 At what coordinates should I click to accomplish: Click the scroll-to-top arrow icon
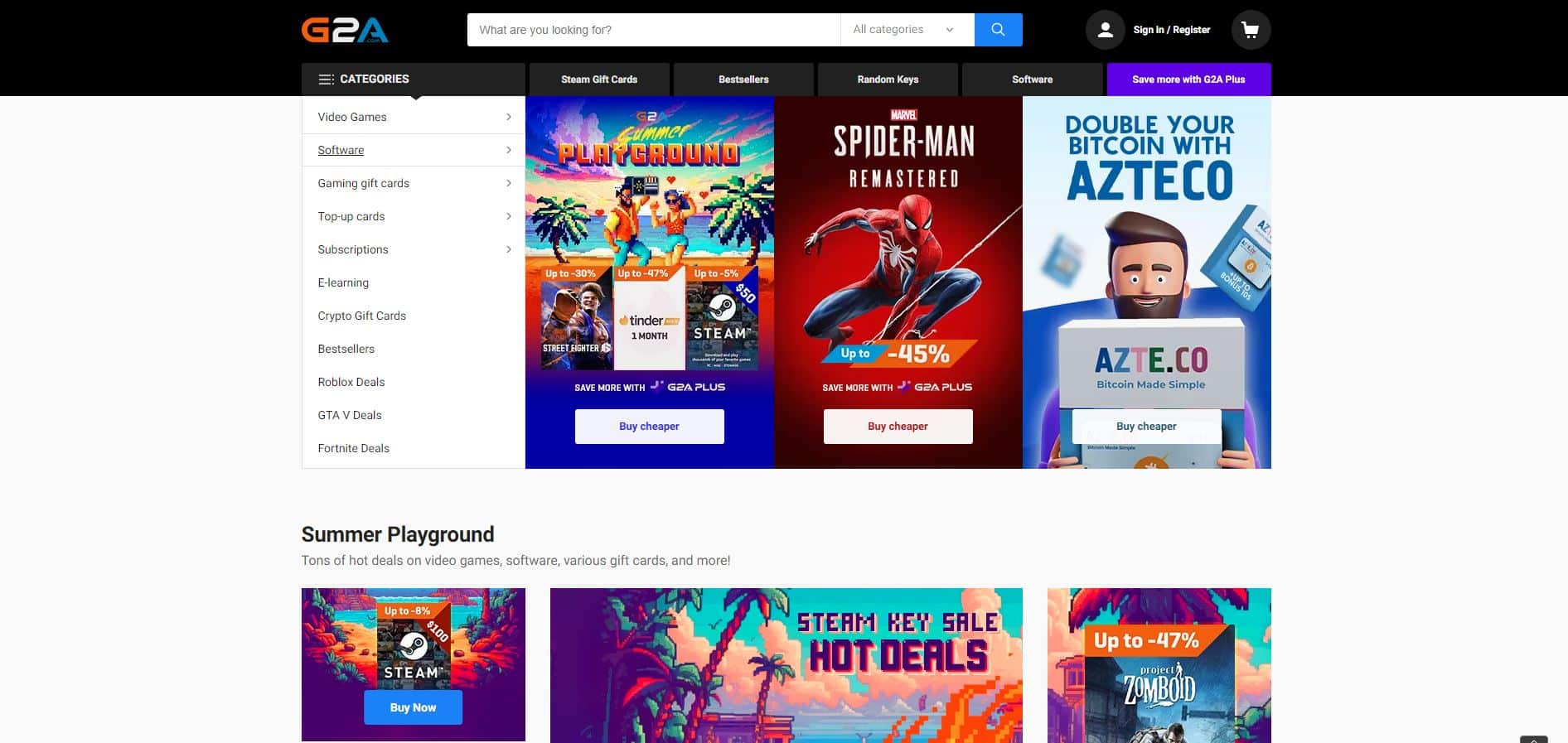click(x=1534, y=740)
